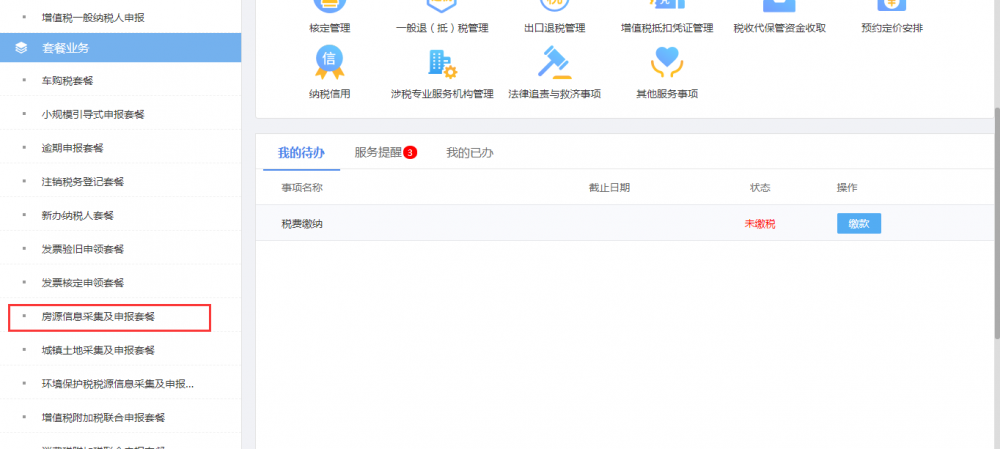1000x449 pixels.
Task: Click 未缴税 status text
Action: (x=760, y=224)
